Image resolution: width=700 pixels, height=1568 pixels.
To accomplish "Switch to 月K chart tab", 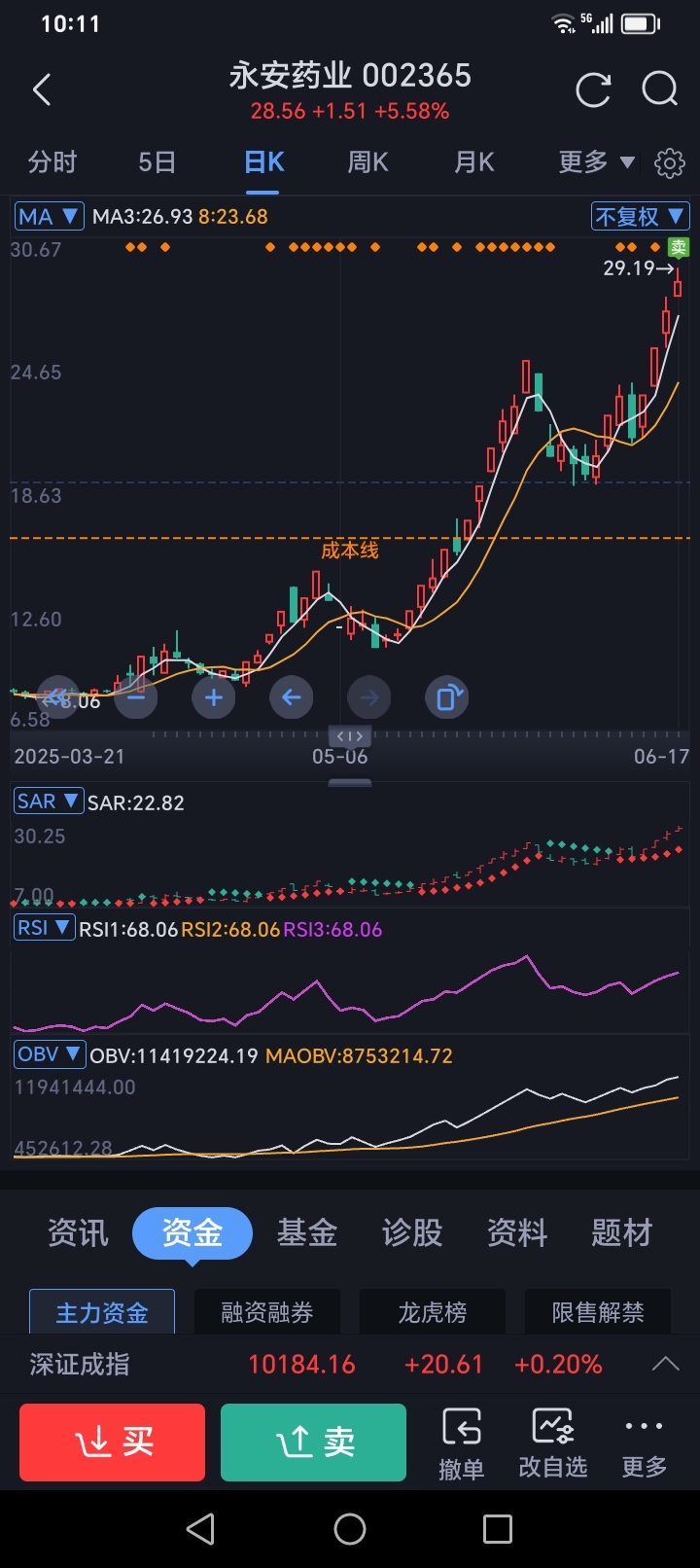I will coord(474,162).
